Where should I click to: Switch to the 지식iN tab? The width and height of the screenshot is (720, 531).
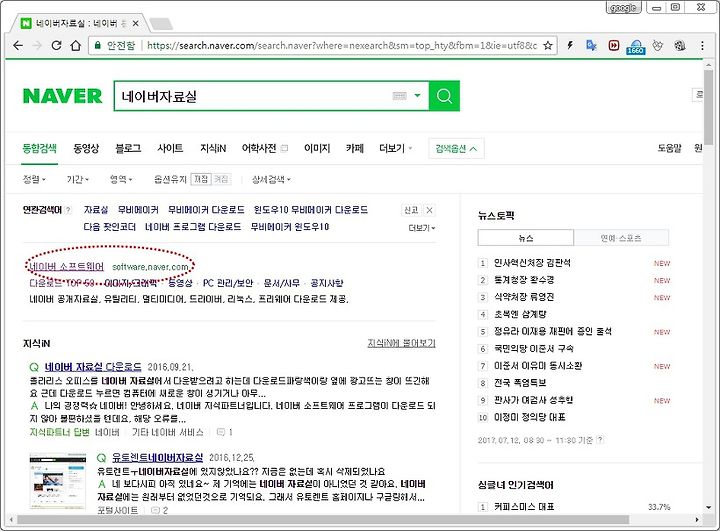point(213,148)
